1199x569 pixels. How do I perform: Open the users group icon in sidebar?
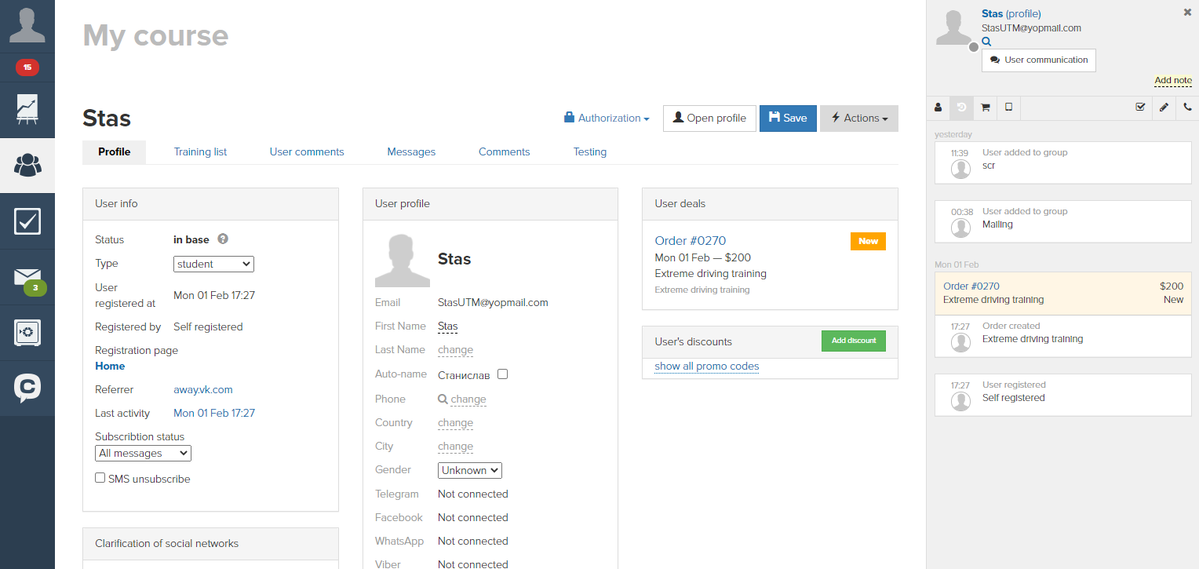[28, 164]
